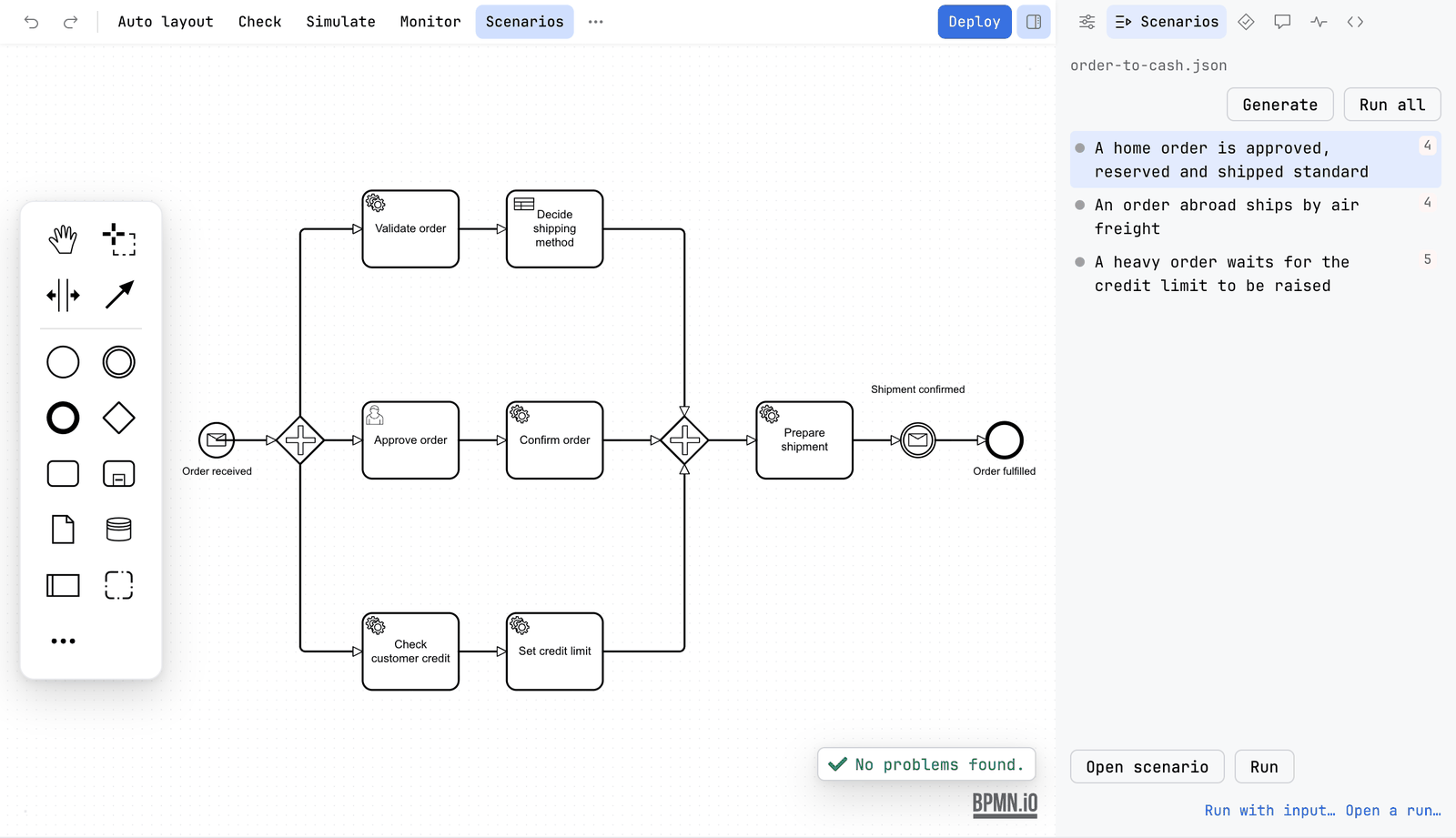Click the No problems found status
This screenshot has height=838, width=1456.
coord(926,764)
